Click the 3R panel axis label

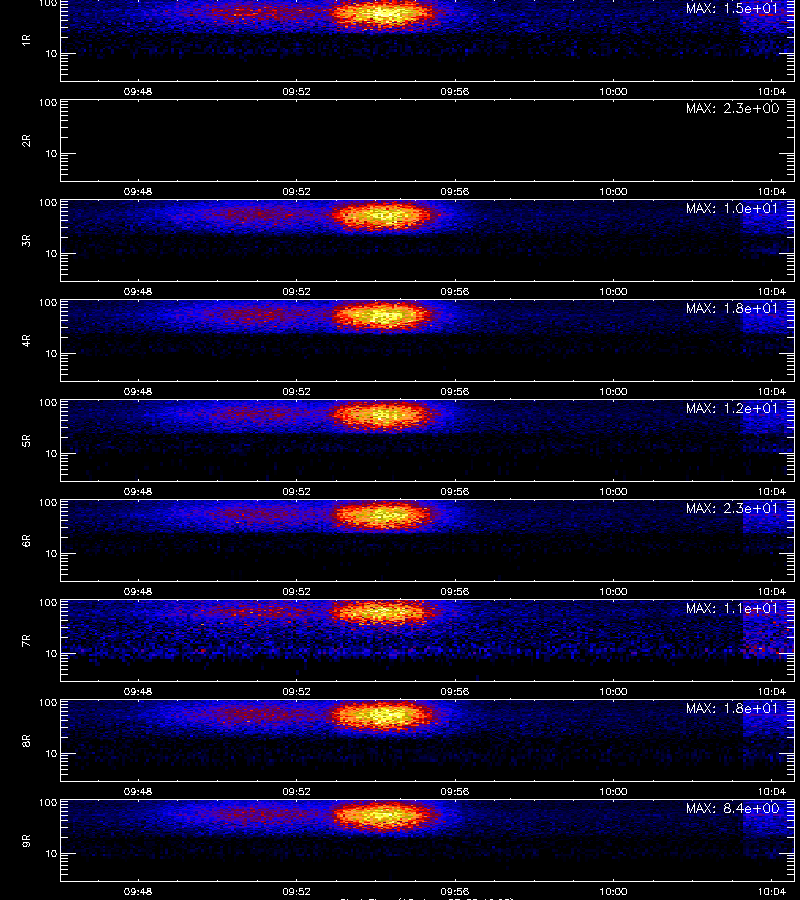(x=26, y=240)
